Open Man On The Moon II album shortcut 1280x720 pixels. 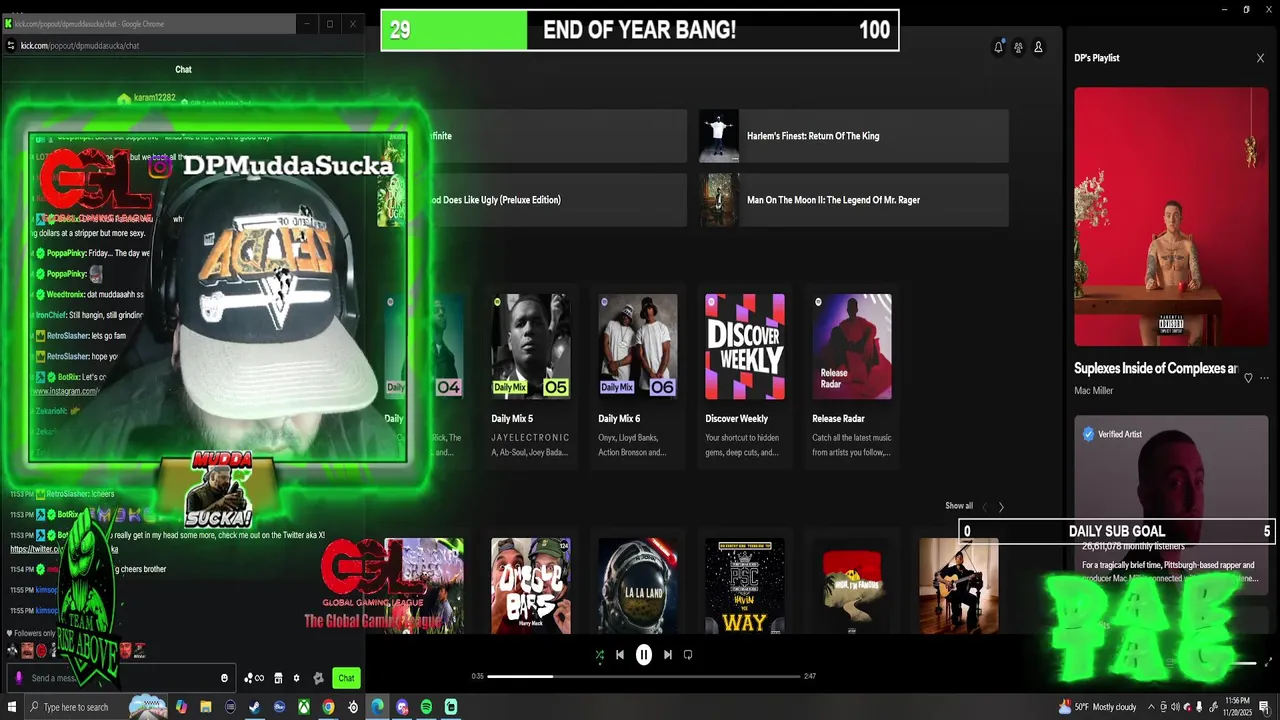(x=854, y=200)
